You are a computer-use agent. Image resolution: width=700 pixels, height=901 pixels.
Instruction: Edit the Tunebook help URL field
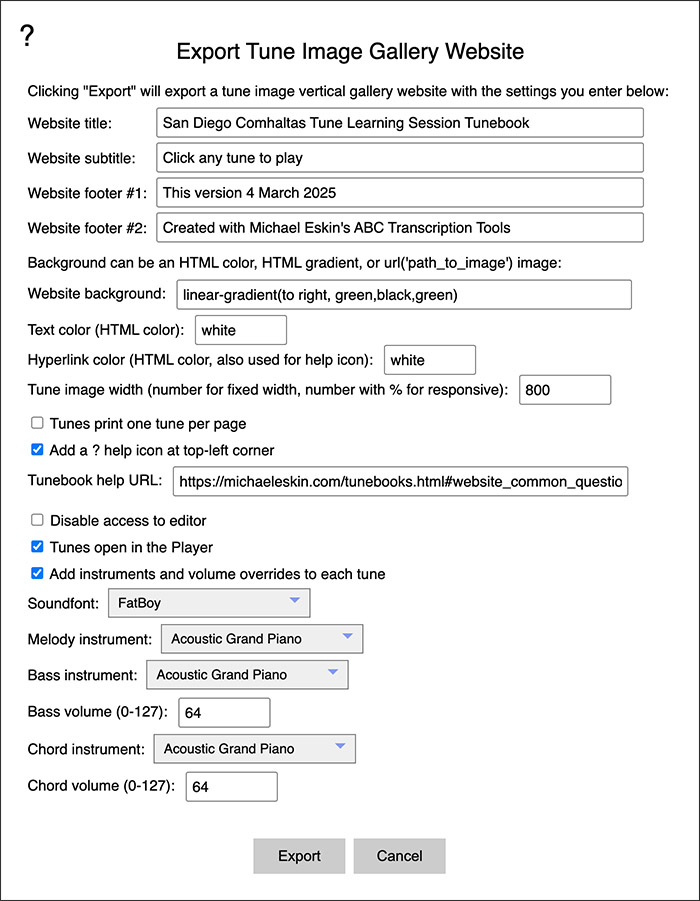pyautogui.click(x=400, y=482)
